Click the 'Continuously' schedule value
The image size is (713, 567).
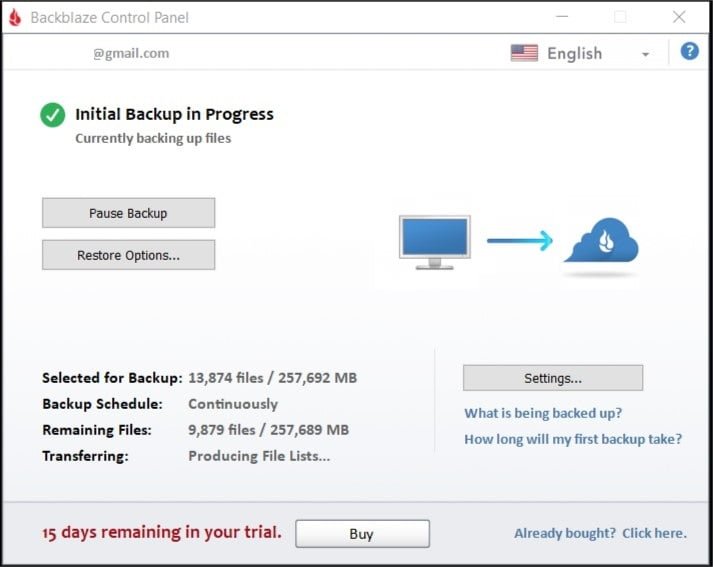233,404
